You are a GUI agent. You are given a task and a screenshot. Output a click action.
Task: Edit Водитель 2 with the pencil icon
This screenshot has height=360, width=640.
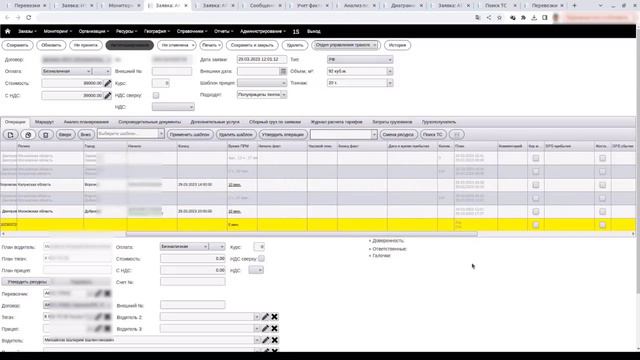point(265,317)
